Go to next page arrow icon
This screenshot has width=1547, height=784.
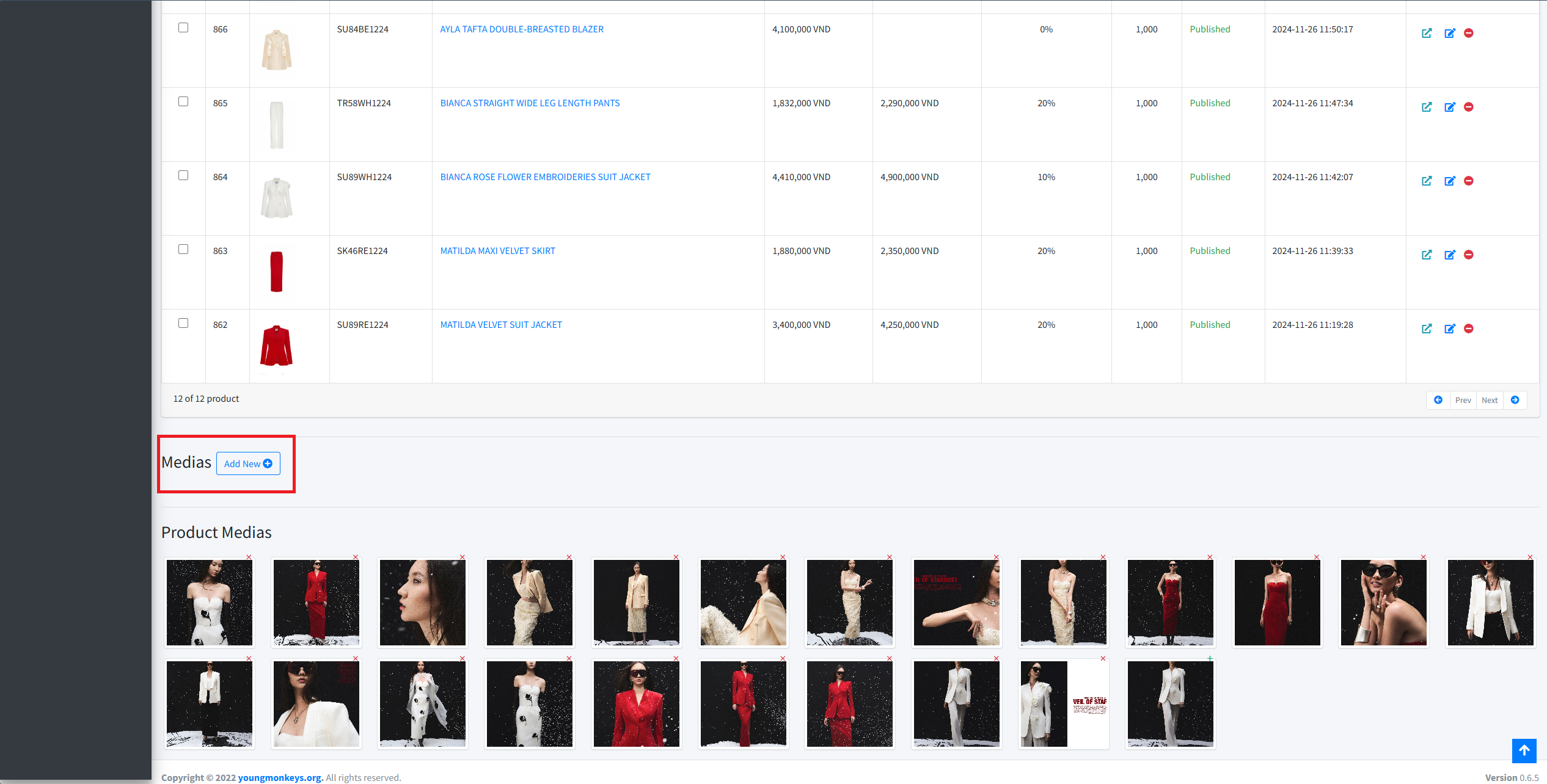coord(1515,400)
